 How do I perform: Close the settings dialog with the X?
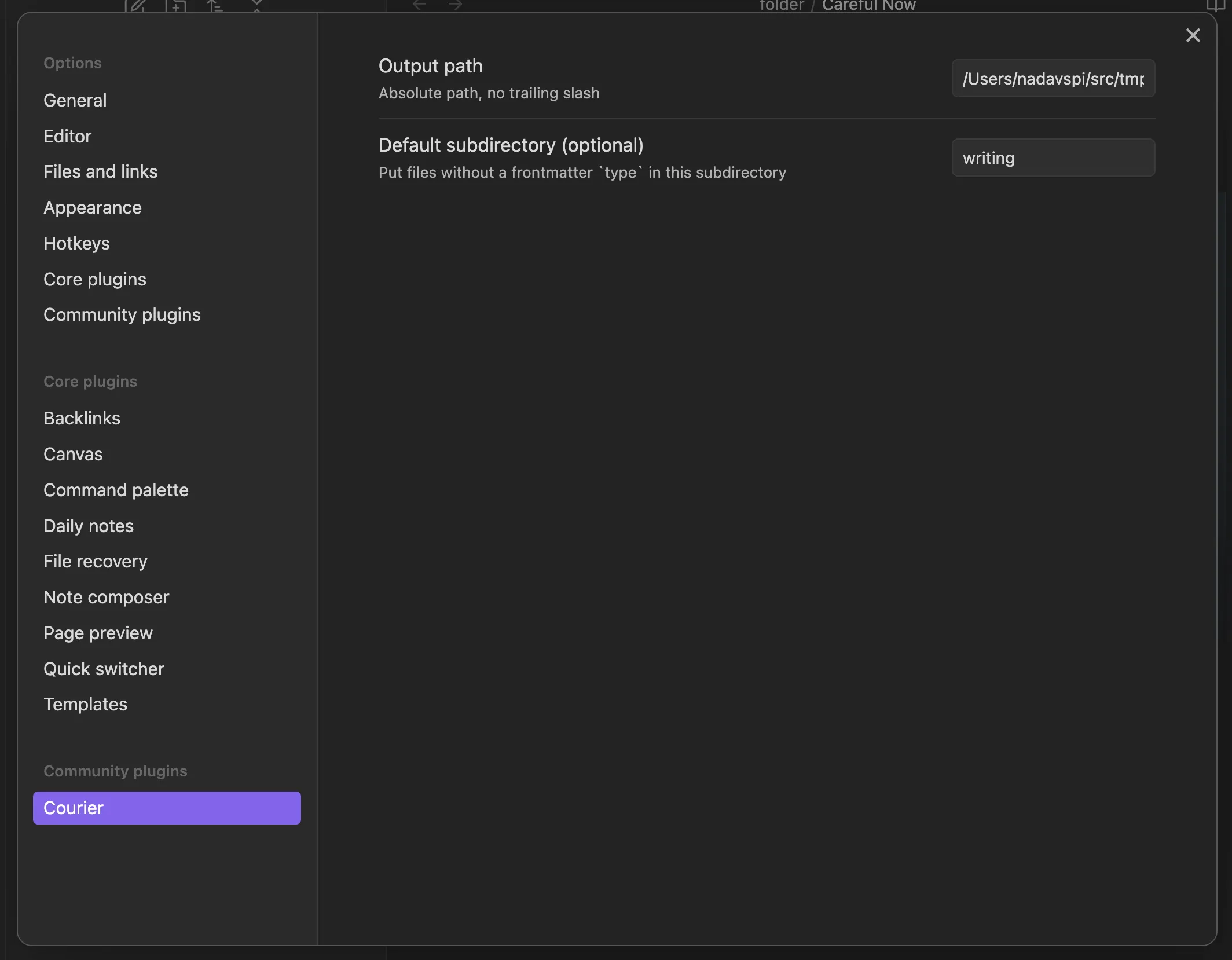click(x=1193, y=35)
